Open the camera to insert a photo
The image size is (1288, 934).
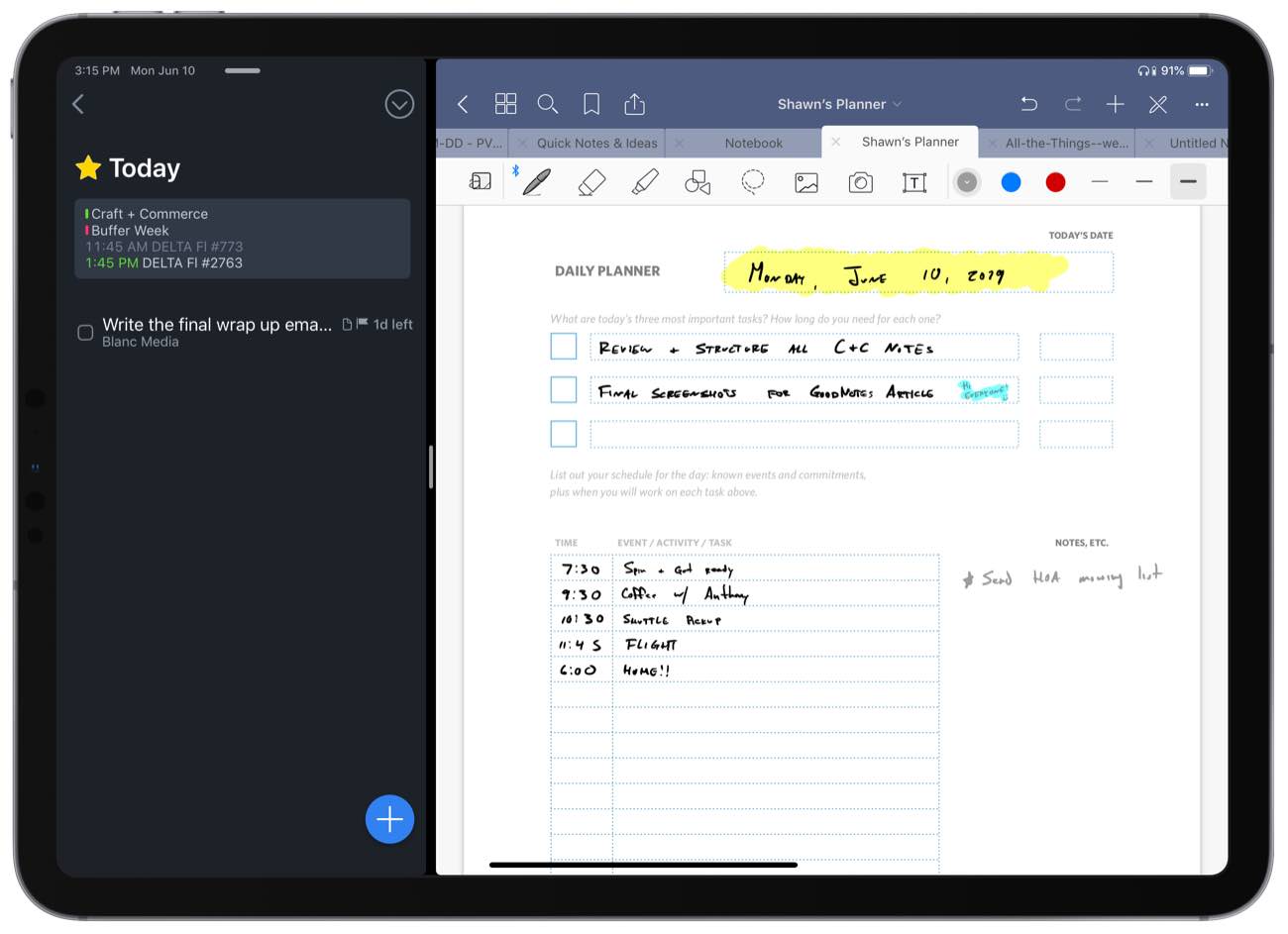tap(860, 182)
